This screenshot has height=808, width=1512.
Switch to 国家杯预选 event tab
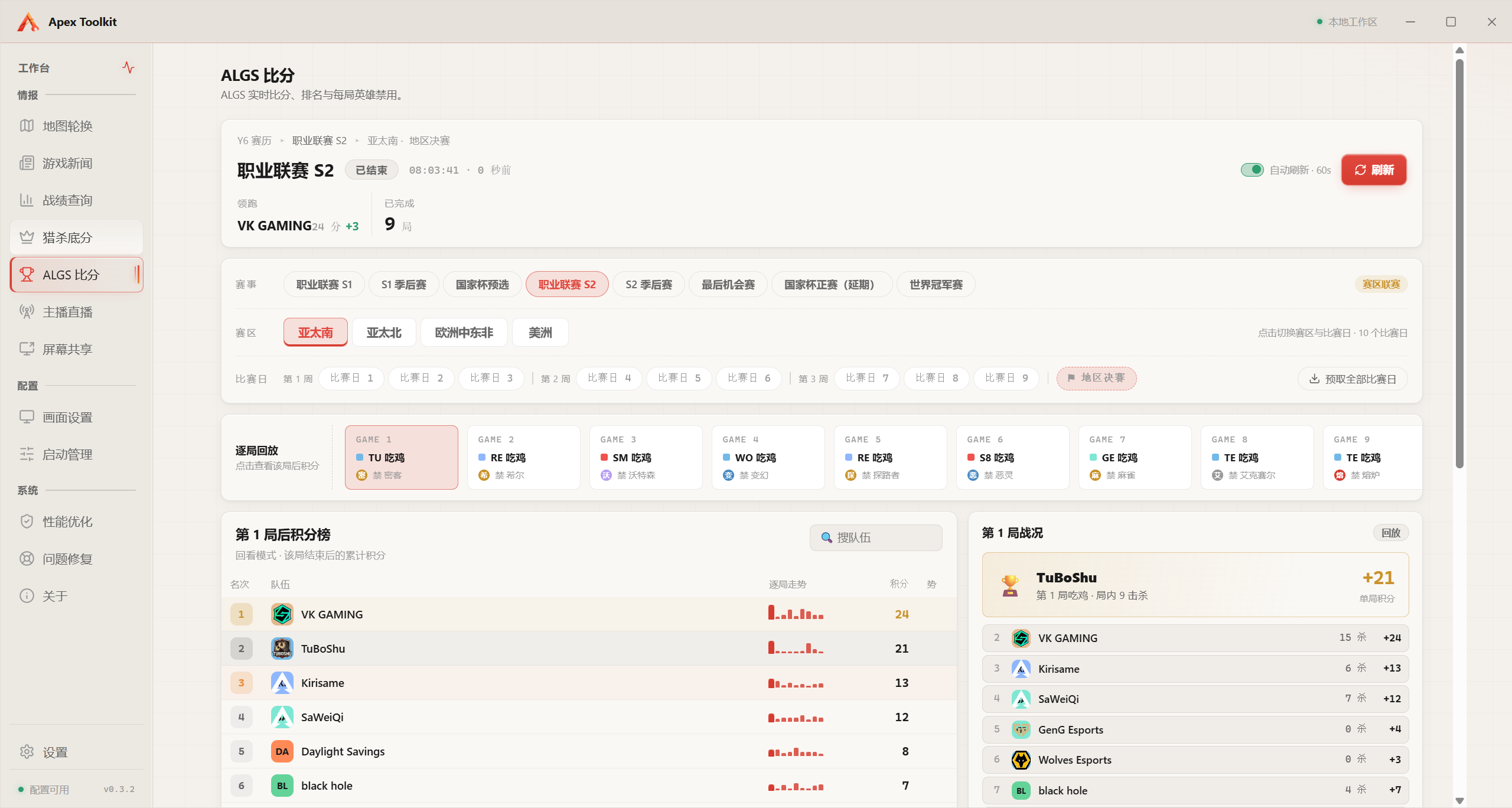483,285
